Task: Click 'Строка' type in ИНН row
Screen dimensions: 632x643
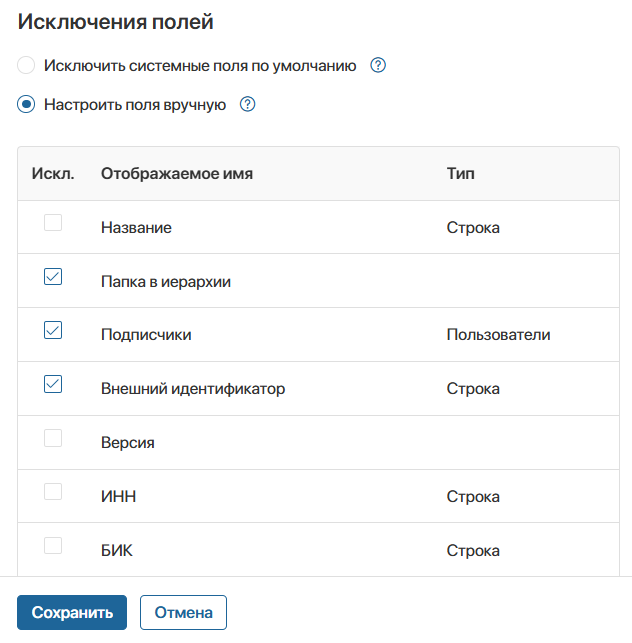Action: tap(473, 496)
